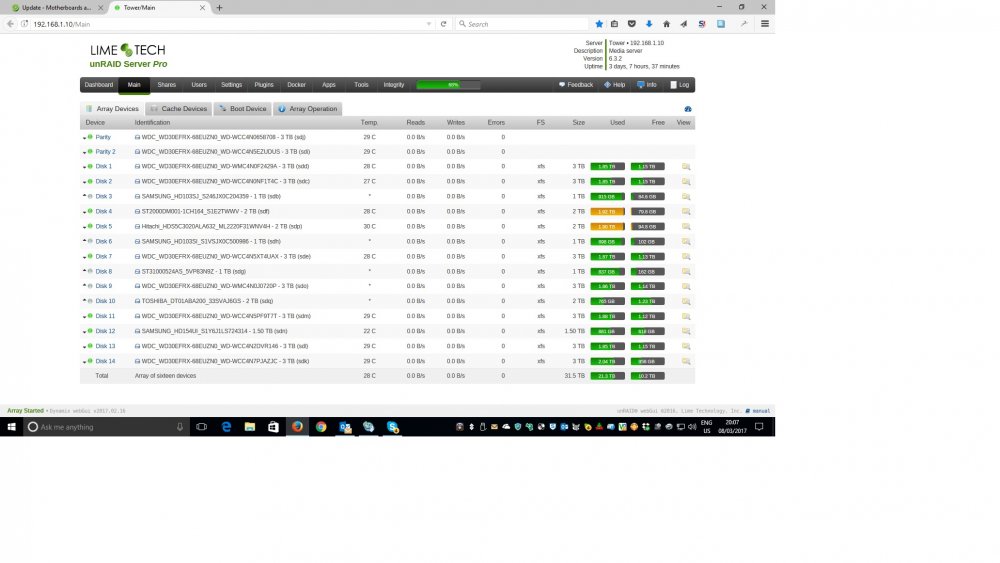Screen dimensions: 1000x563
Task: Switch to Boot Device tab
Action: [243, 109]
